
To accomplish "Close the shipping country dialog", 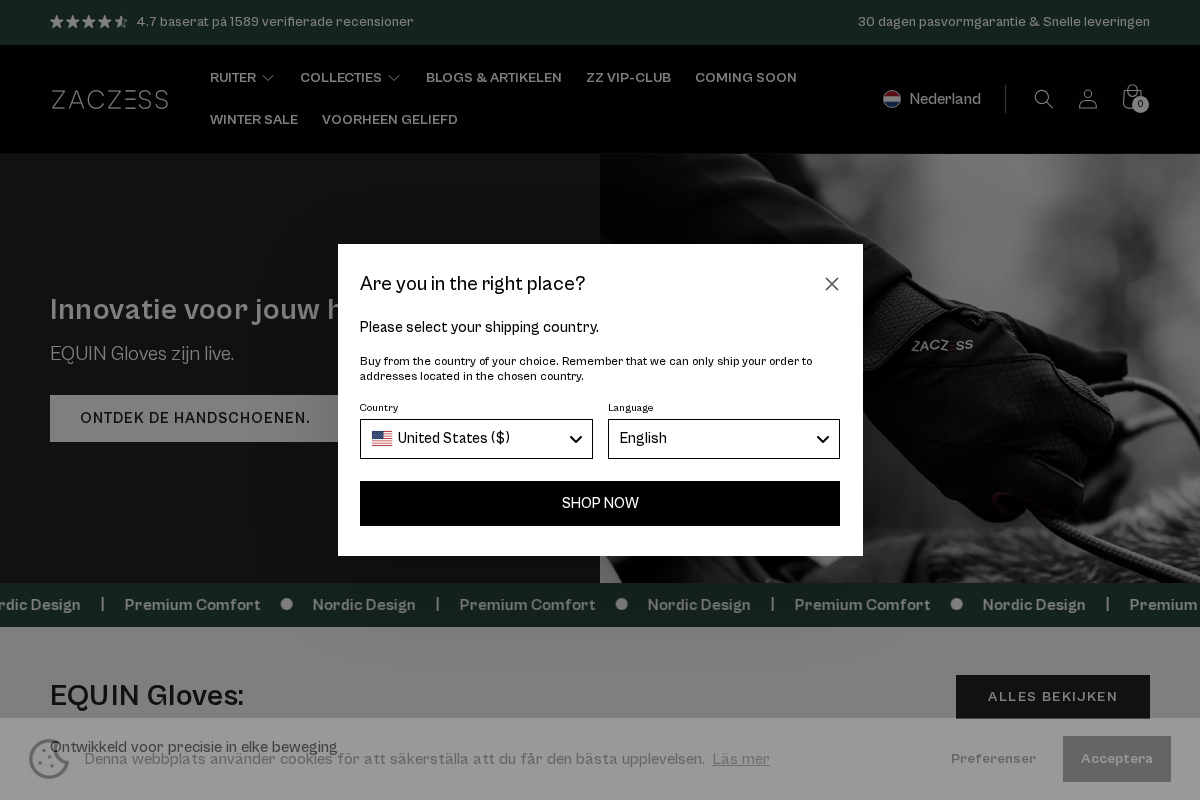I will [x=832, y=284].
